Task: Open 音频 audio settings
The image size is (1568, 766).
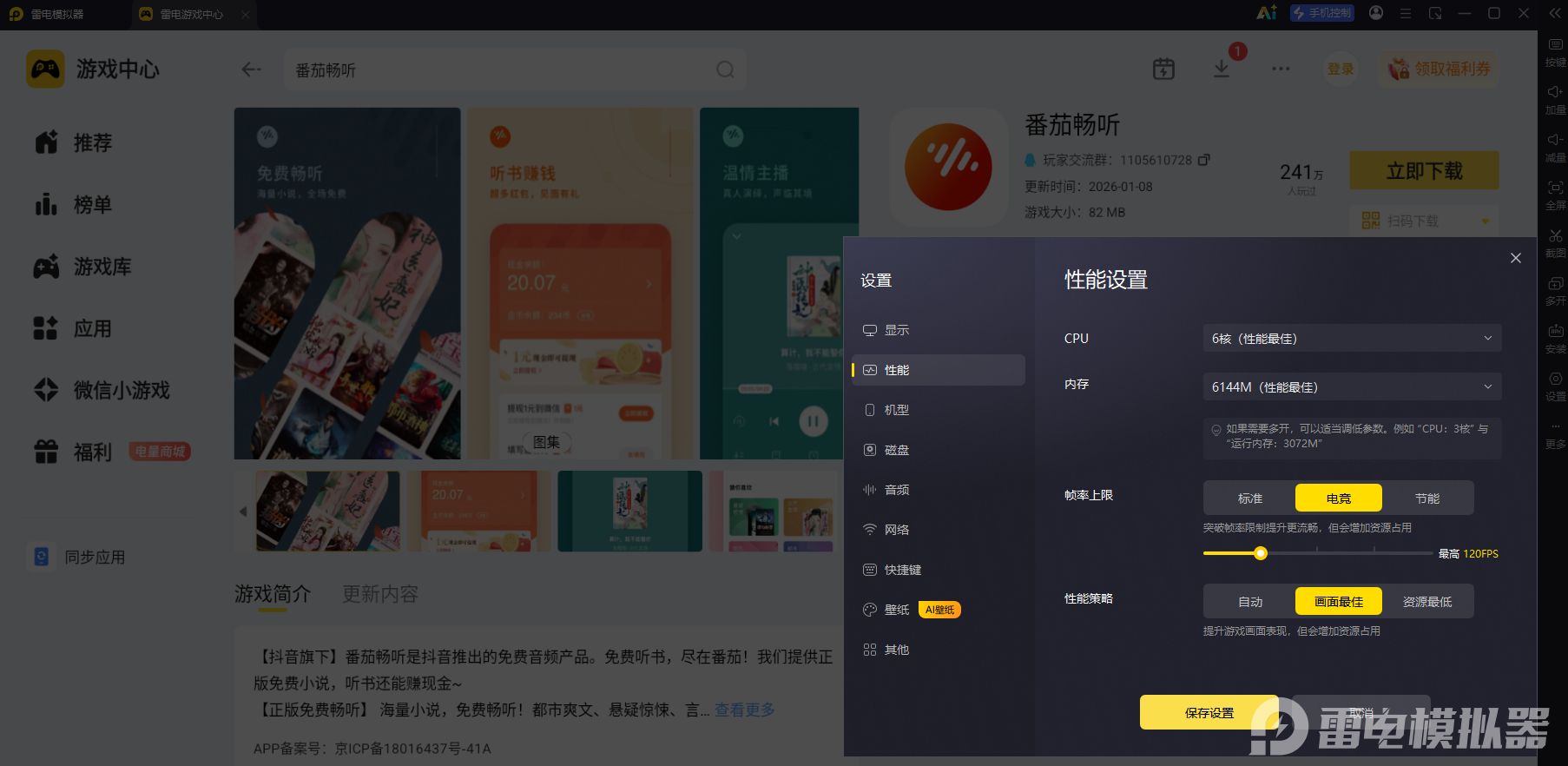Action: pos(939,490)
